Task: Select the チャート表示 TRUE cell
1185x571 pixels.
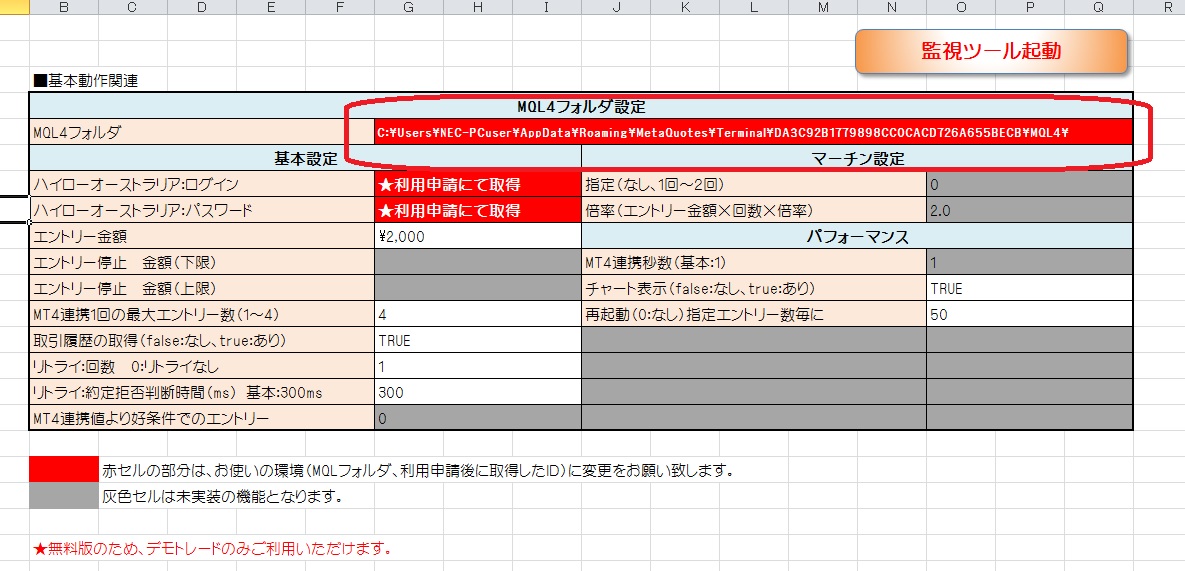Action: 1029,289
